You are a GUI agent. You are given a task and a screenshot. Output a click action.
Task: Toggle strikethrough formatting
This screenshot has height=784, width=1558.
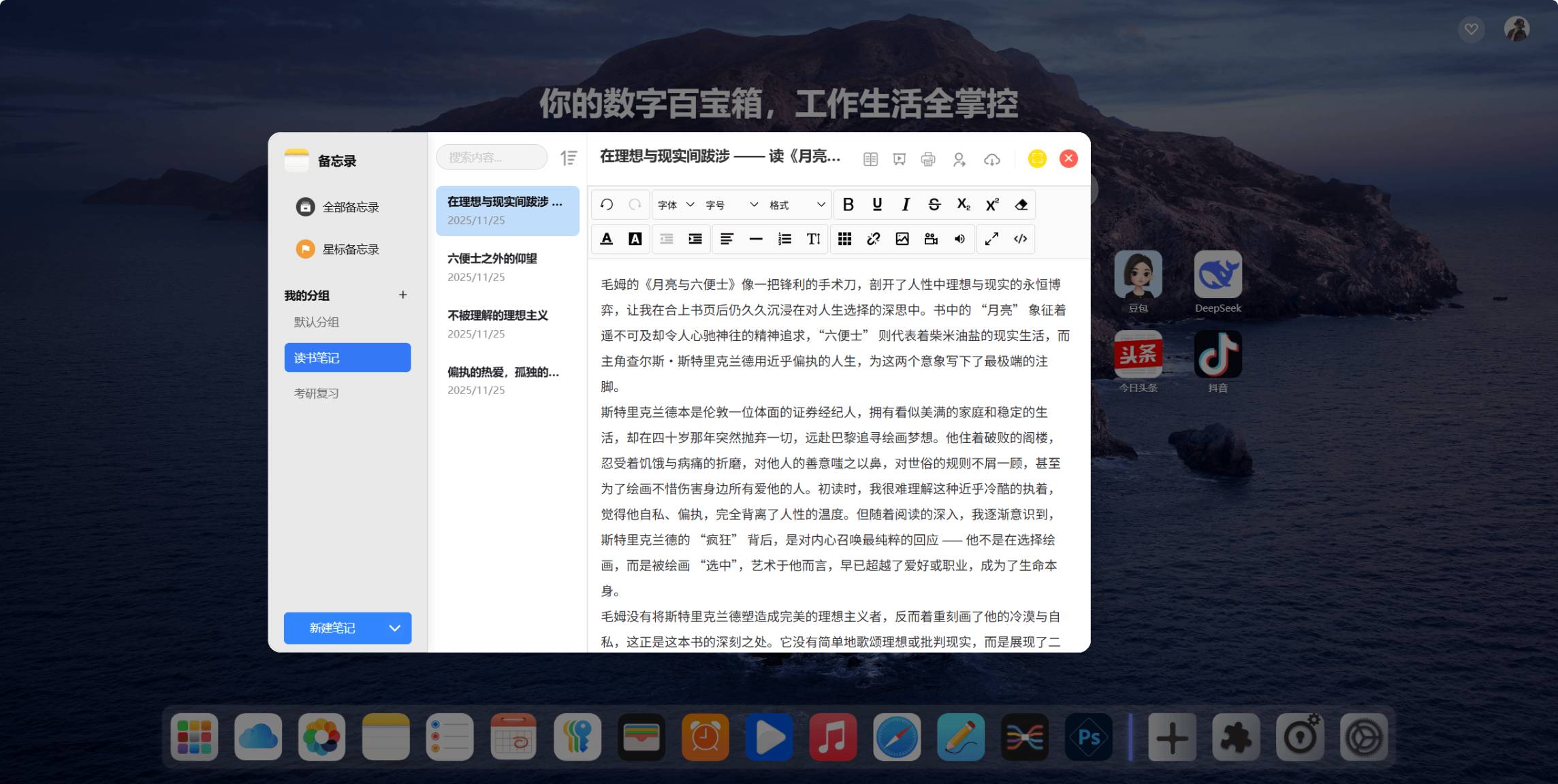[934, 205]
